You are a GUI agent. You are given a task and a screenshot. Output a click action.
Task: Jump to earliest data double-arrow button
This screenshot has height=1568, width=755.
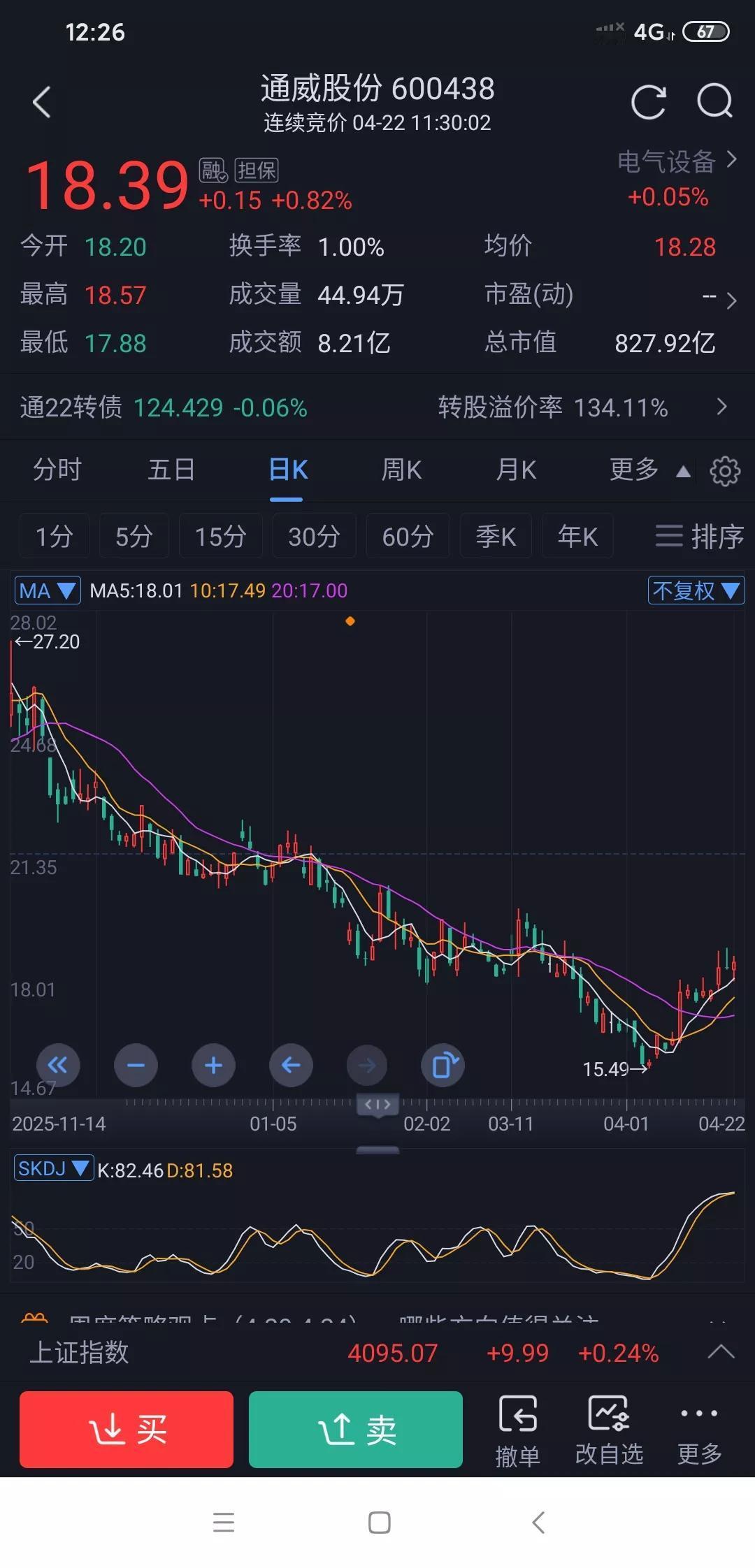pyautogui.click(x=58, y=1065)
